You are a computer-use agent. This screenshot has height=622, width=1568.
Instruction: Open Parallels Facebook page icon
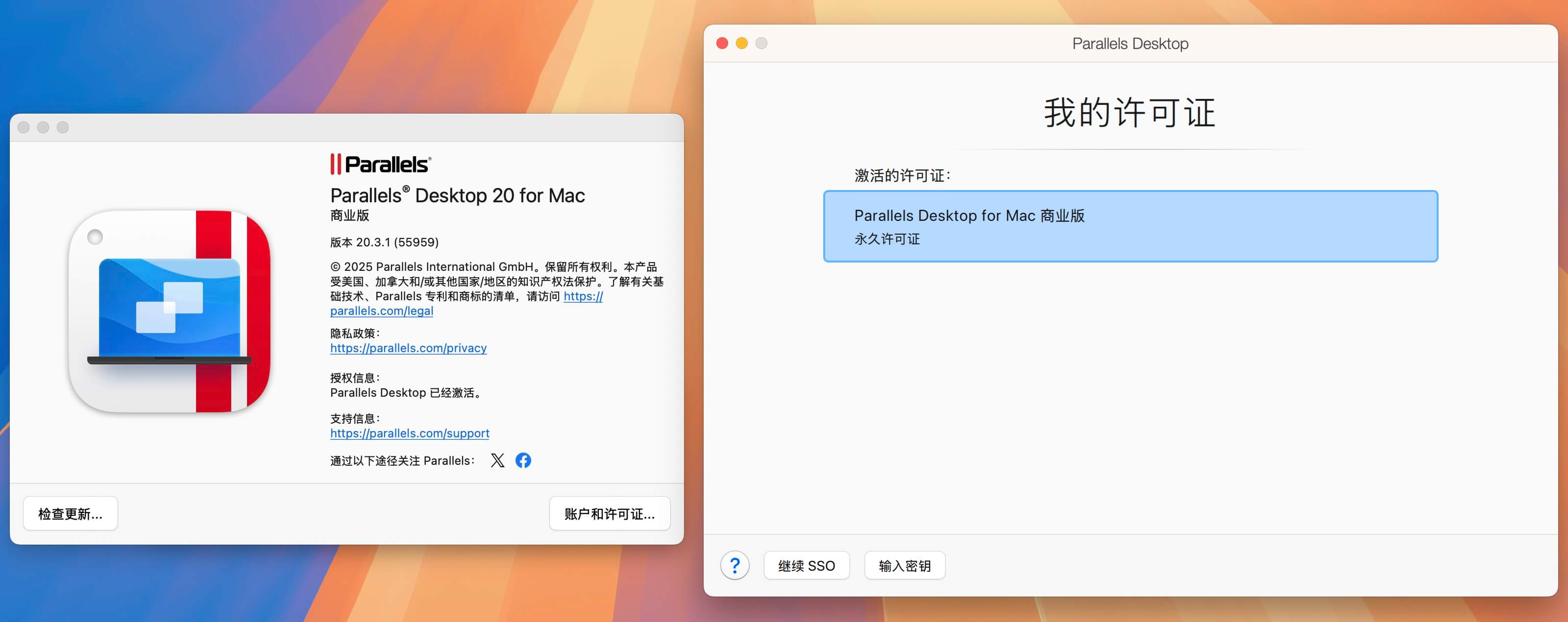point(523,461)
